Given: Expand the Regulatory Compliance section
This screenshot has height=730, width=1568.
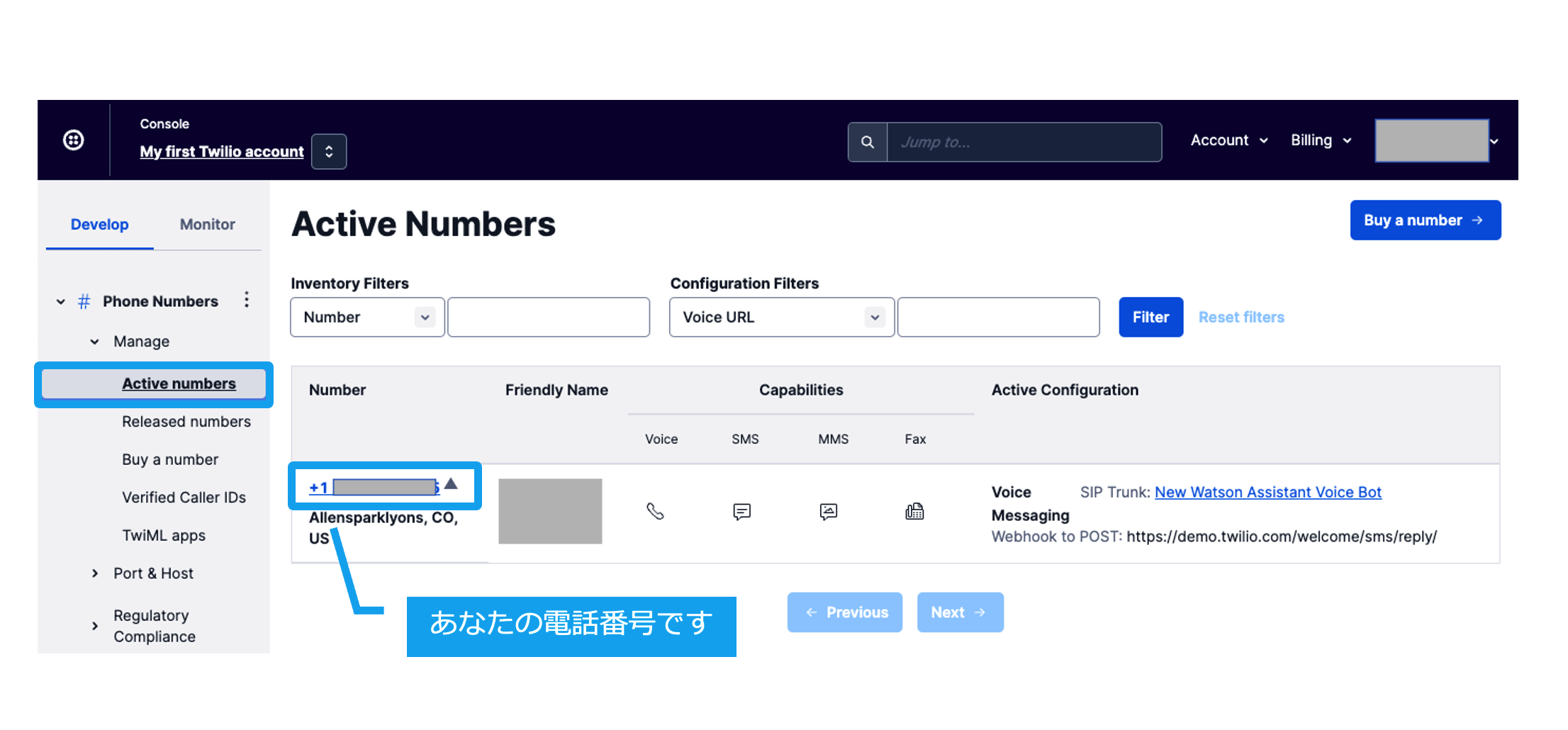Looking at the screenshot, I should point(94,626).
